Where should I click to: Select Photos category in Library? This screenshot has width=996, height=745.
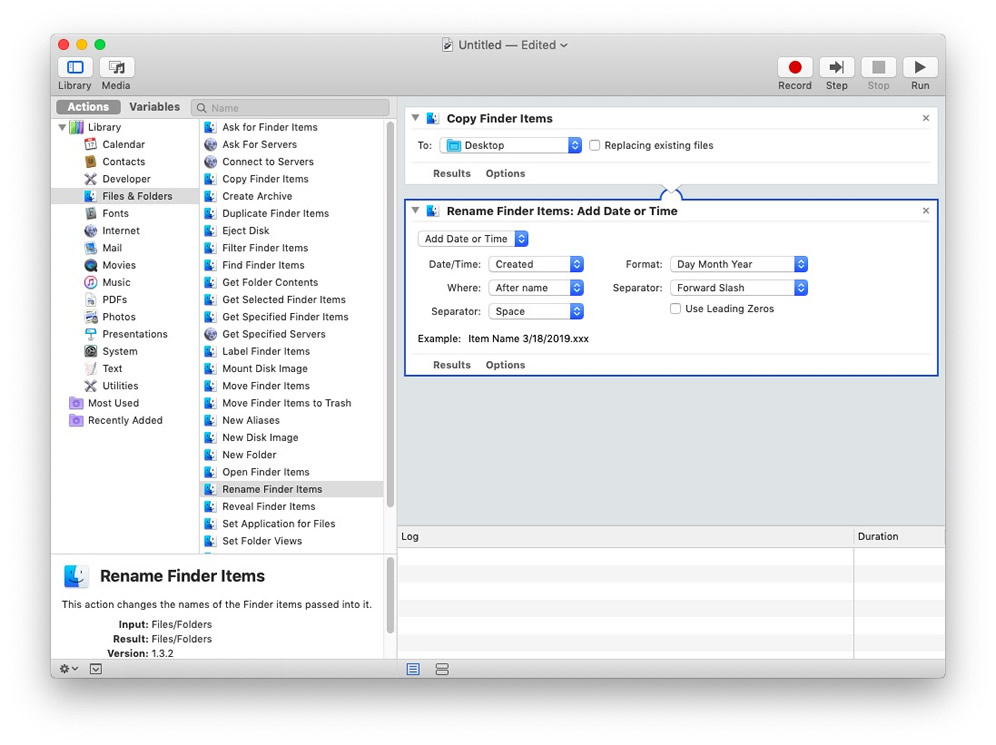point(119,316)
